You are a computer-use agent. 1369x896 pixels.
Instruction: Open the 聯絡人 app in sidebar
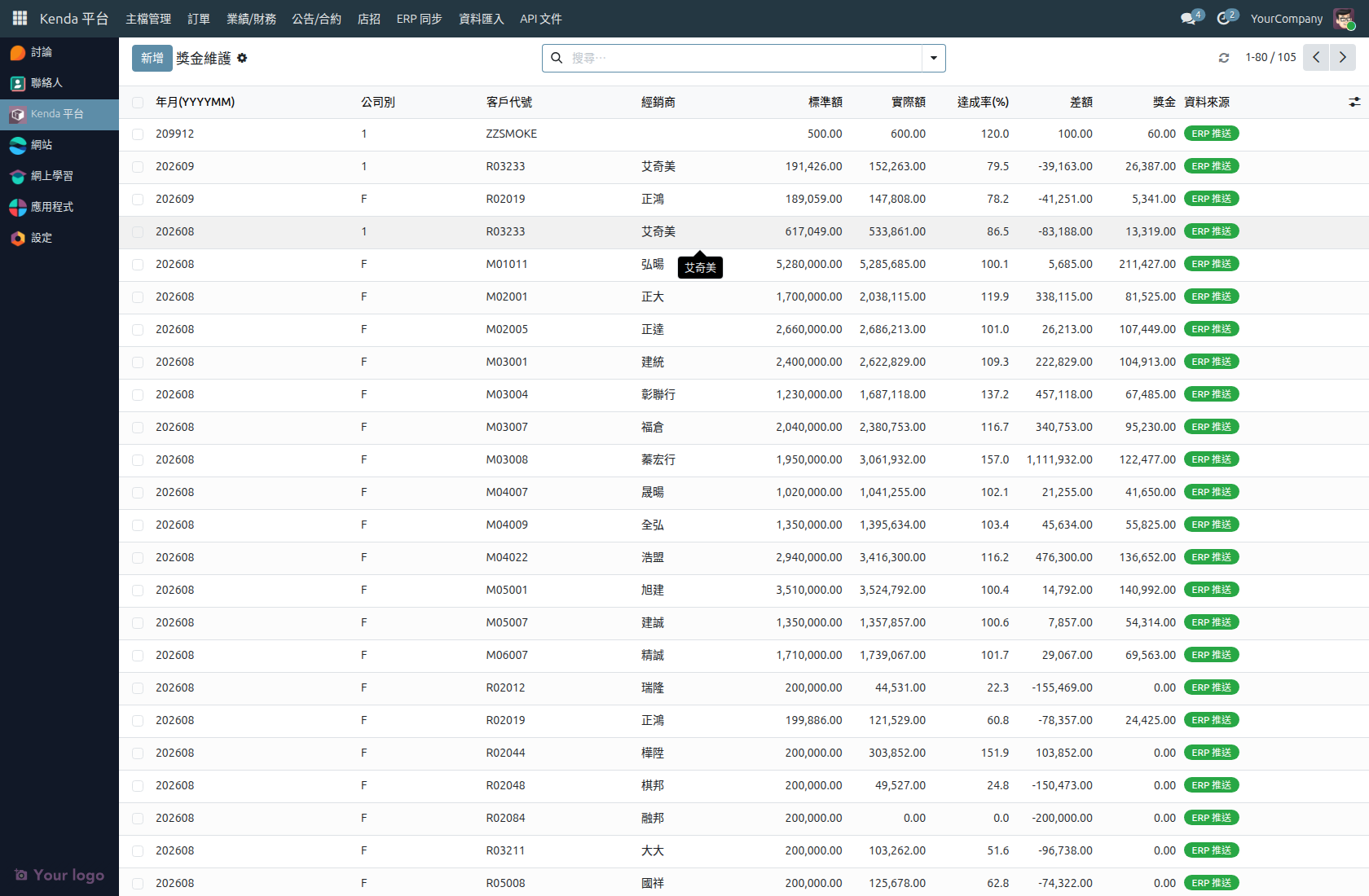tap(59, 83)
